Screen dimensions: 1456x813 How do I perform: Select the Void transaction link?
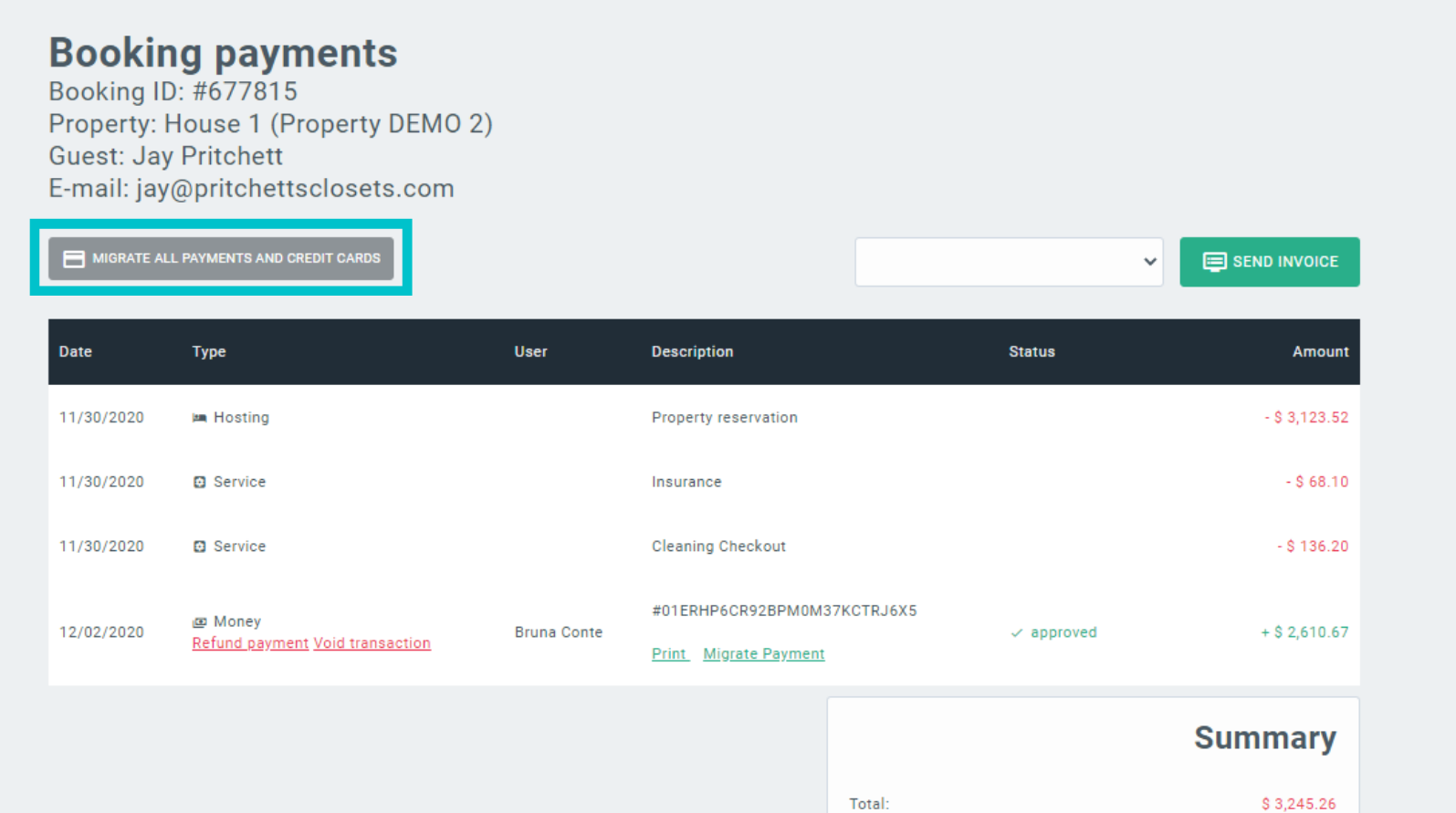coord(372,643)
